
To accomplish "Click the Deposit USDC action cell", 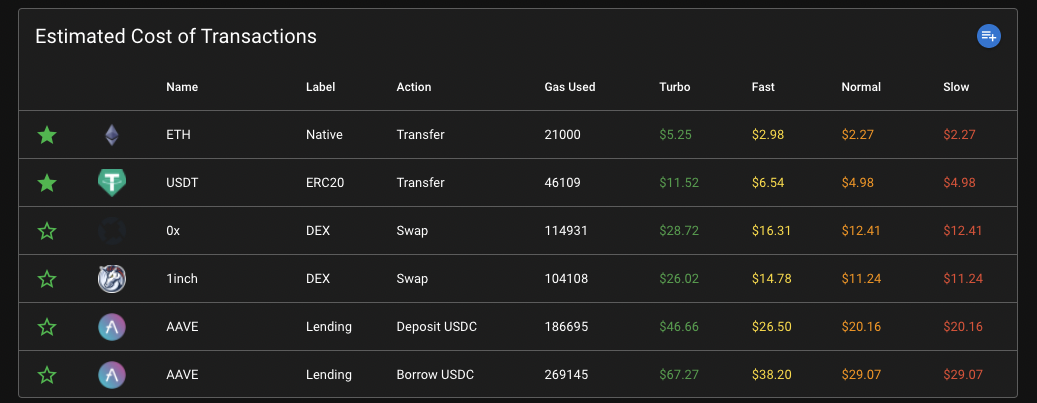I will [x=435, y=327].
